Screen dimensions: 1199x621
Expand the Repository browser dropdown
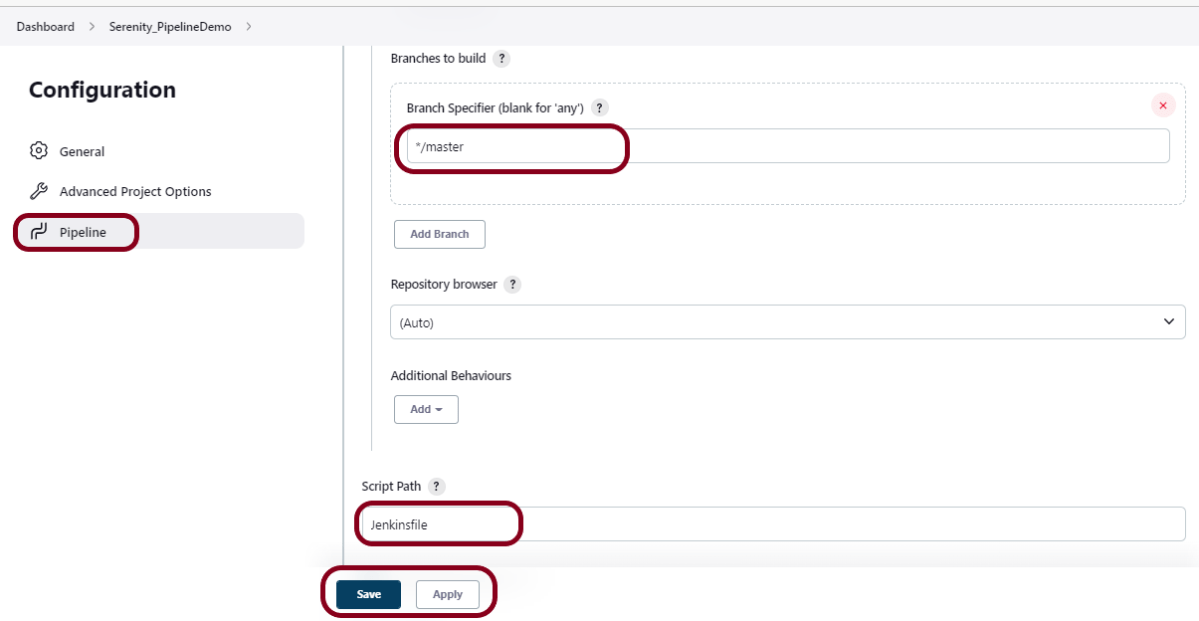click(787, 323)
